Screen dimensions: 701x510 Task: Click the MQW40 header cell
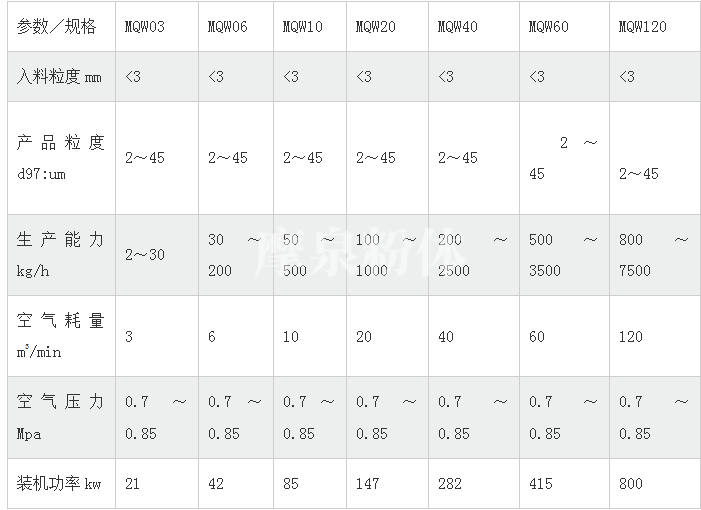click(458, 27)
